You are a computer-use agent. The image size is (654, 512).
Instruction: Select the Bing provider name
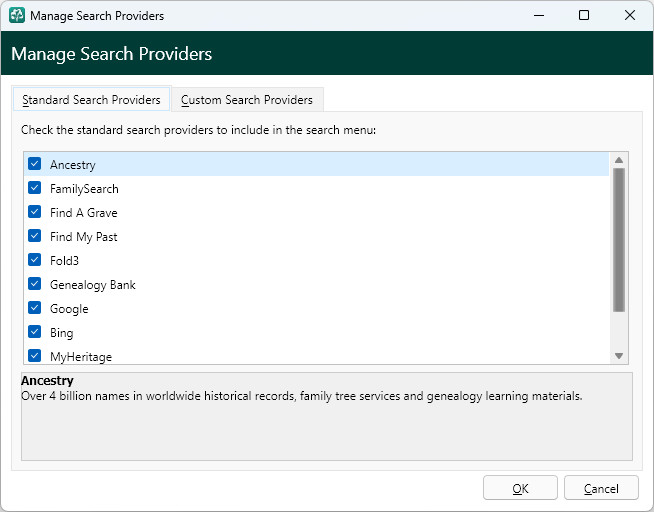pyautogui.click(x=62, y=333)
